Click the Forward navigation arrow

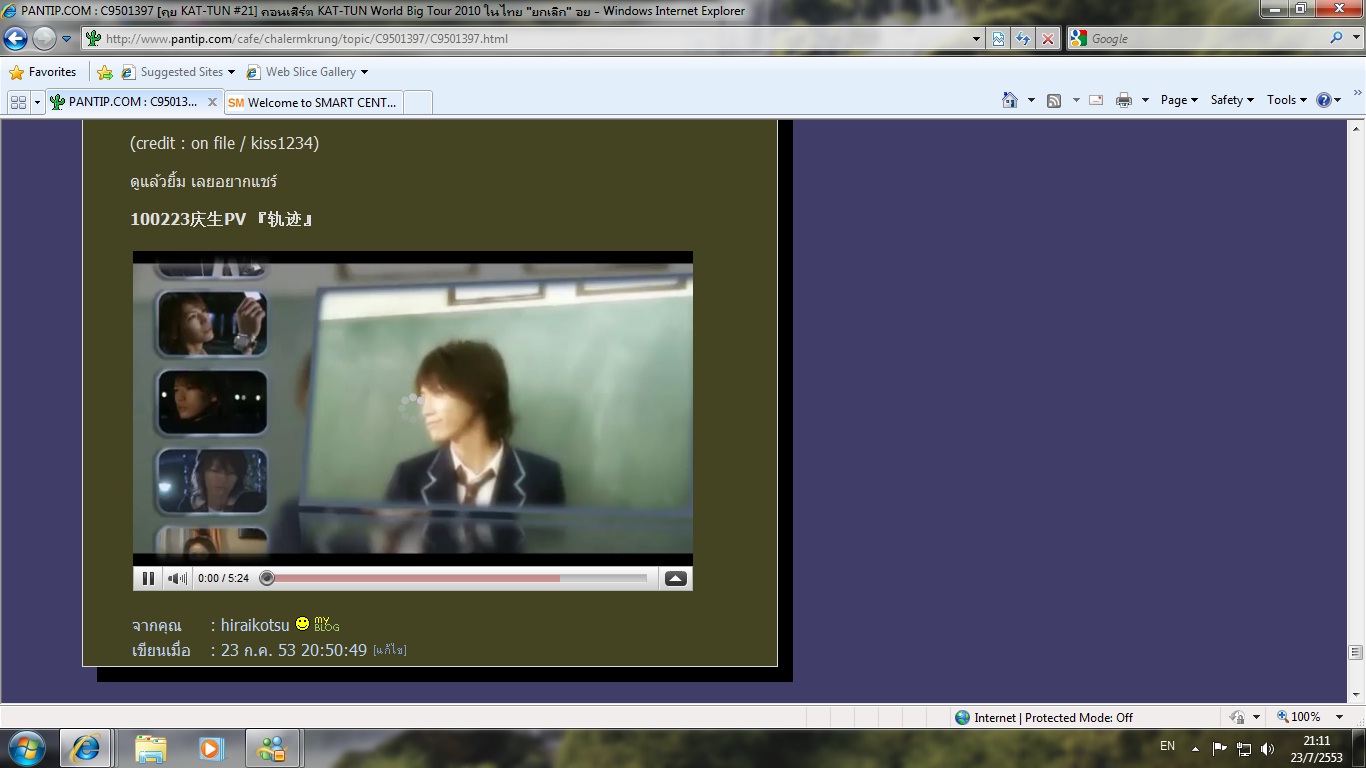pyautogui.click(x=44, y=39)
